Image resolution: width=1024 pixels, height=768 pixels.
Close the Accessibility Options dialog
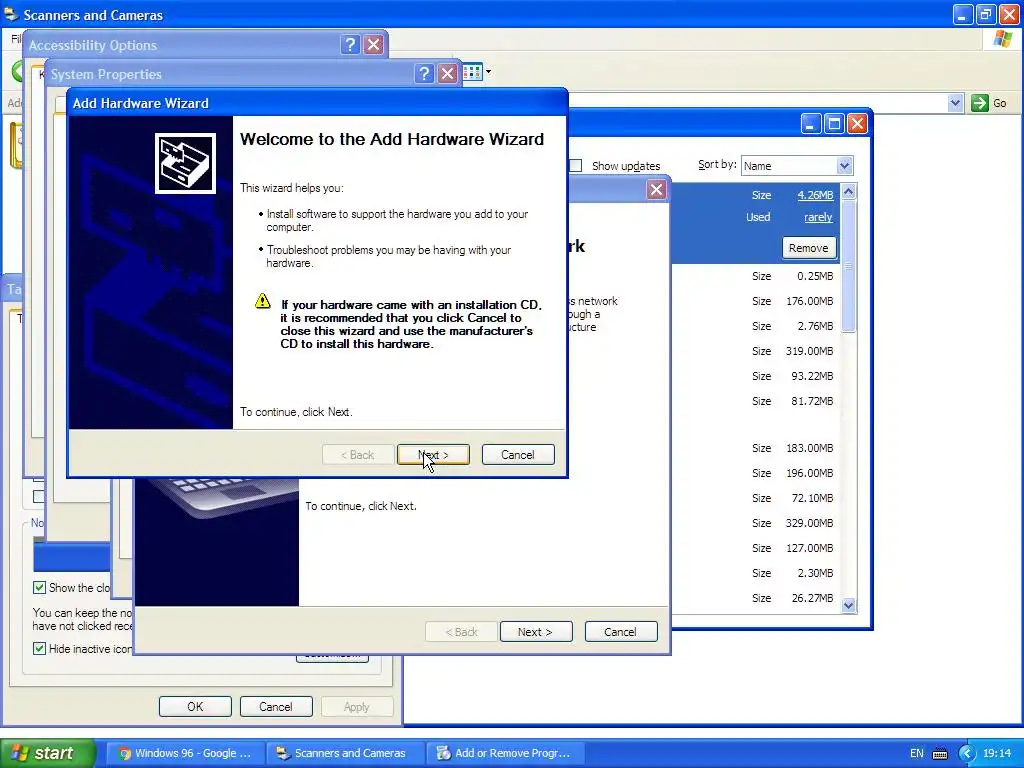[x=374, y=44]
